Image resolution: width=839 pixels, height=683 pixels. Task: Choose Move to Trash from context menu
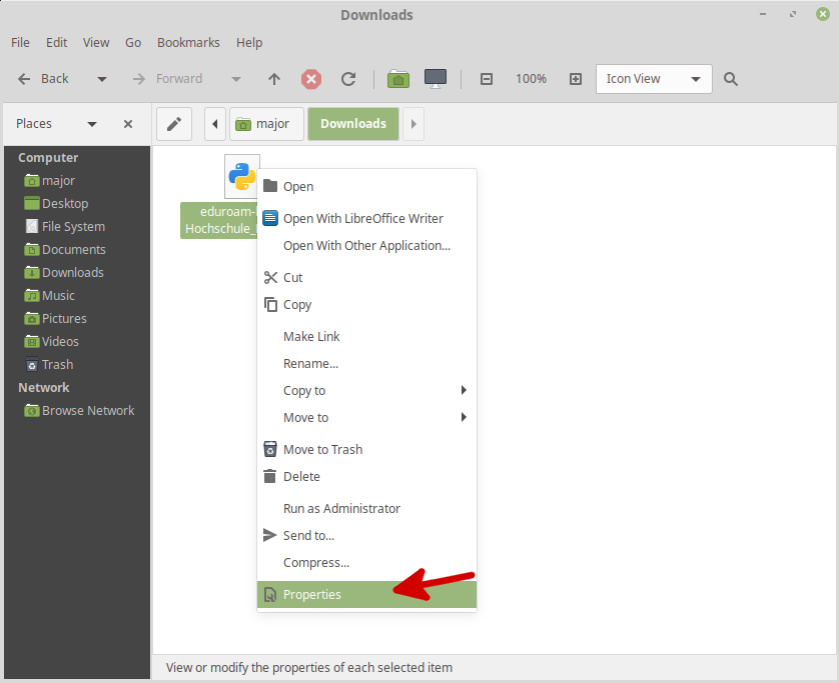pyautogui.click(x=322, y=450)
